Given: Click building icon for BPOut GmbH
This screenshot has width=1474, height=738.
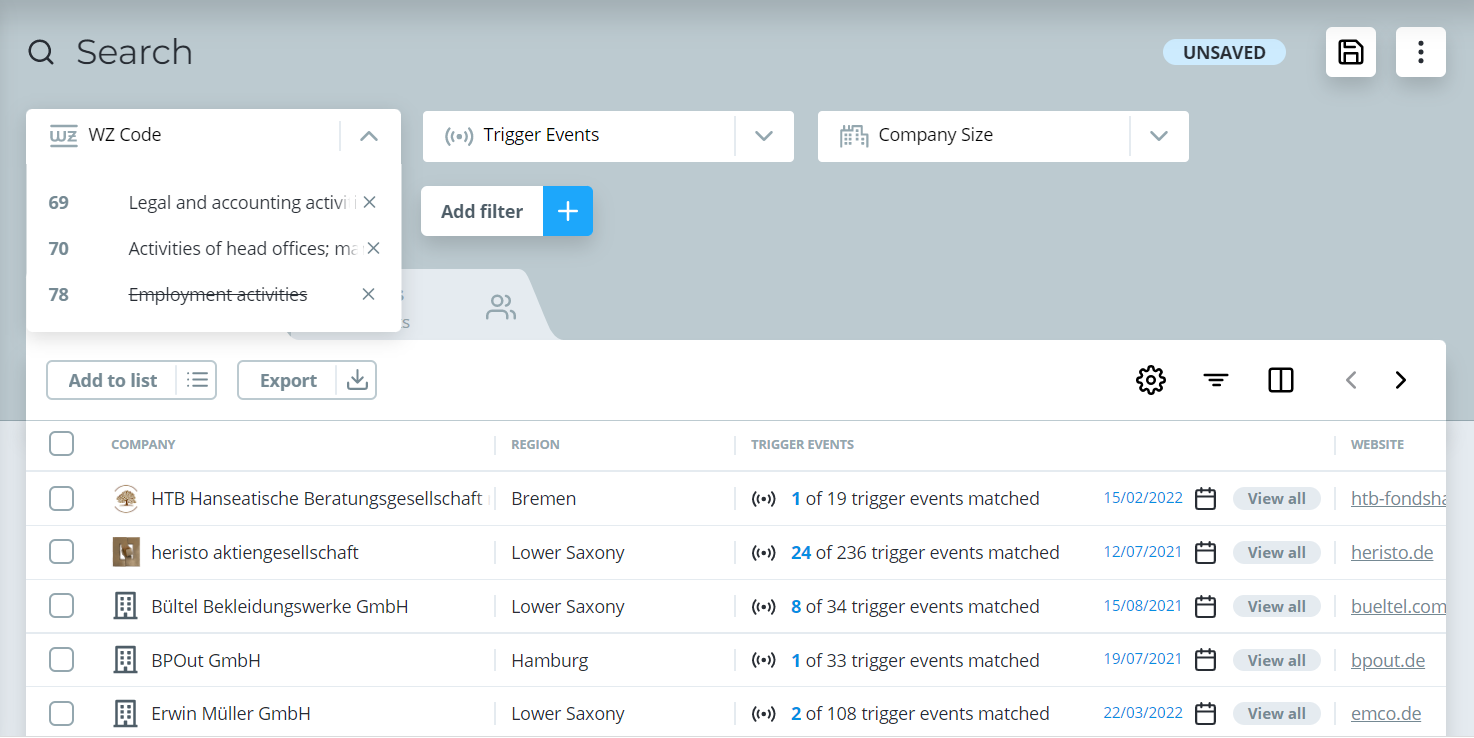Looking at the screenshot, I should 125,660.
